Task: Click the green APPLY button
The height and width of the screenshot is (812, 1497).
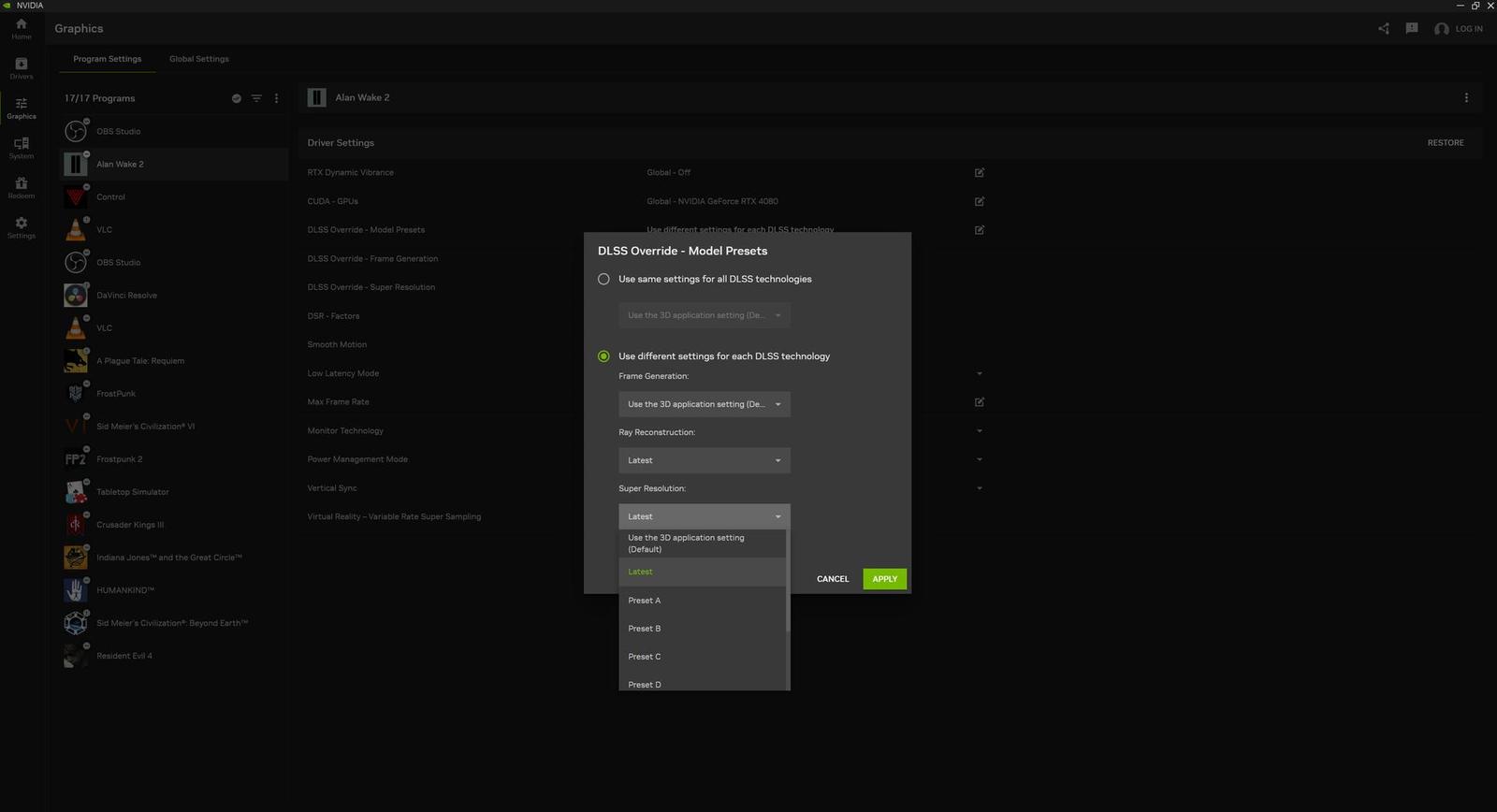Action: click(x=884, y=579)
